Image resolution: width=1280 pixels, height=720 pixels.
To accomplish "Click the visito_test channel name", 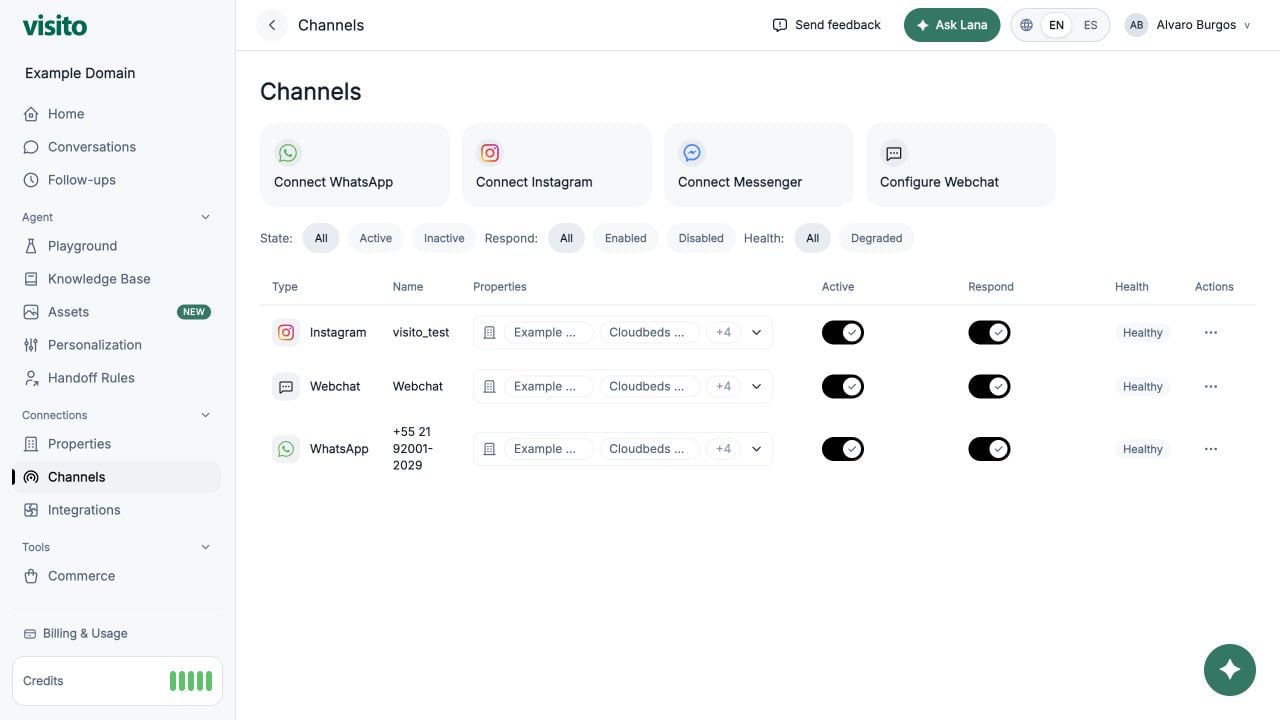I will (421, 332).
